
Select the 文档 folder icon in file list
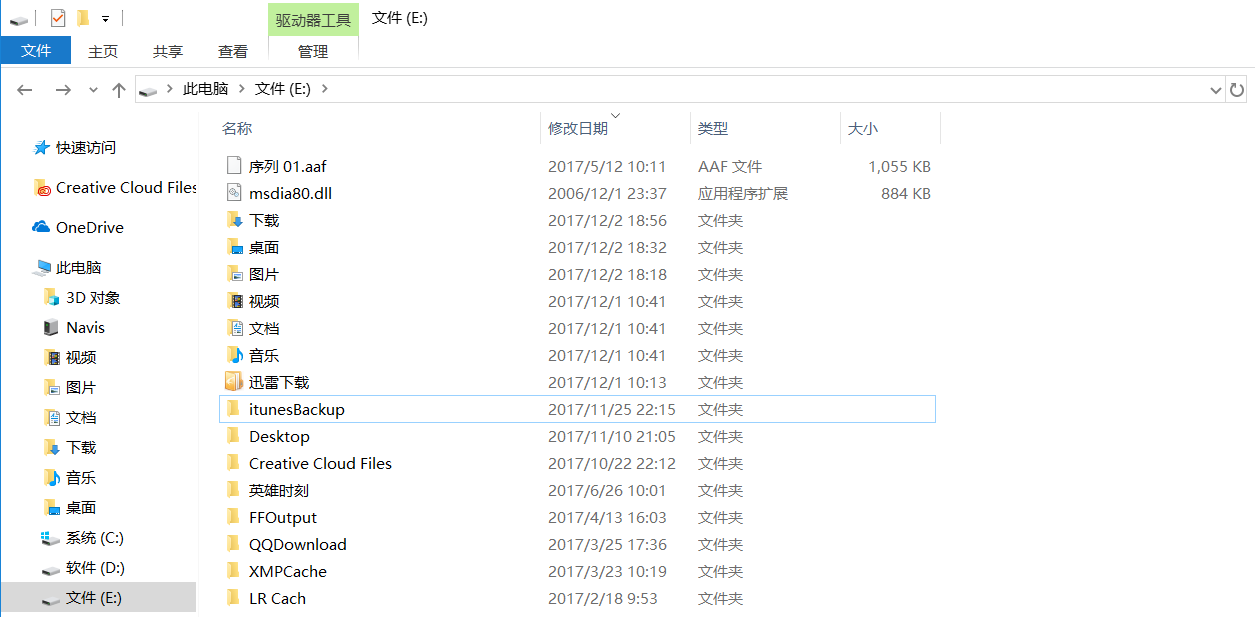(234, 328)
